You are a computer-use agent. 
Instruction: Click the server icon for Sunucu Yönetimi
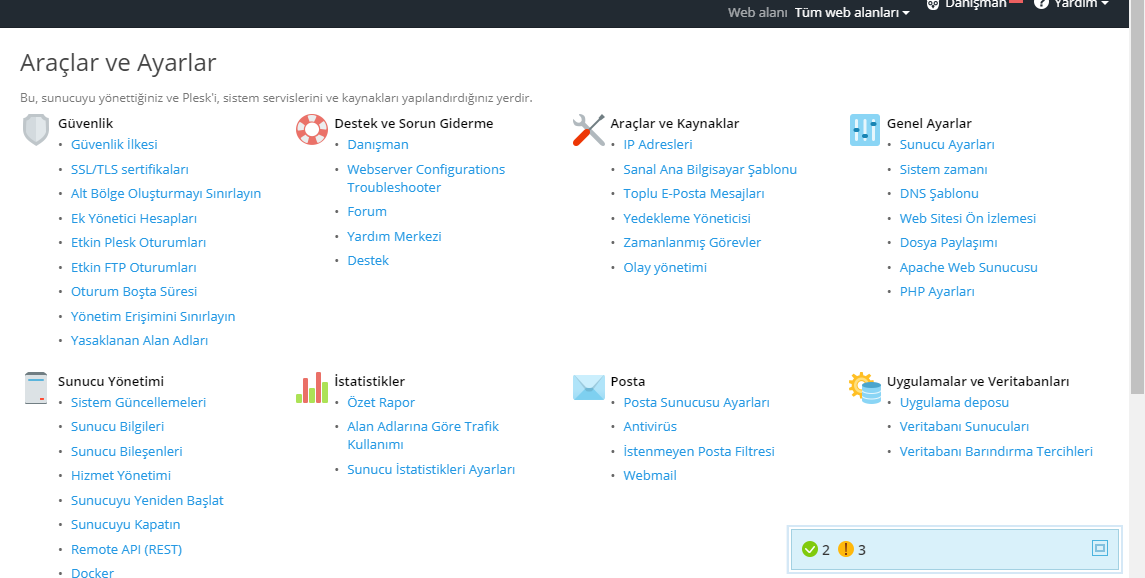(36, 388)
